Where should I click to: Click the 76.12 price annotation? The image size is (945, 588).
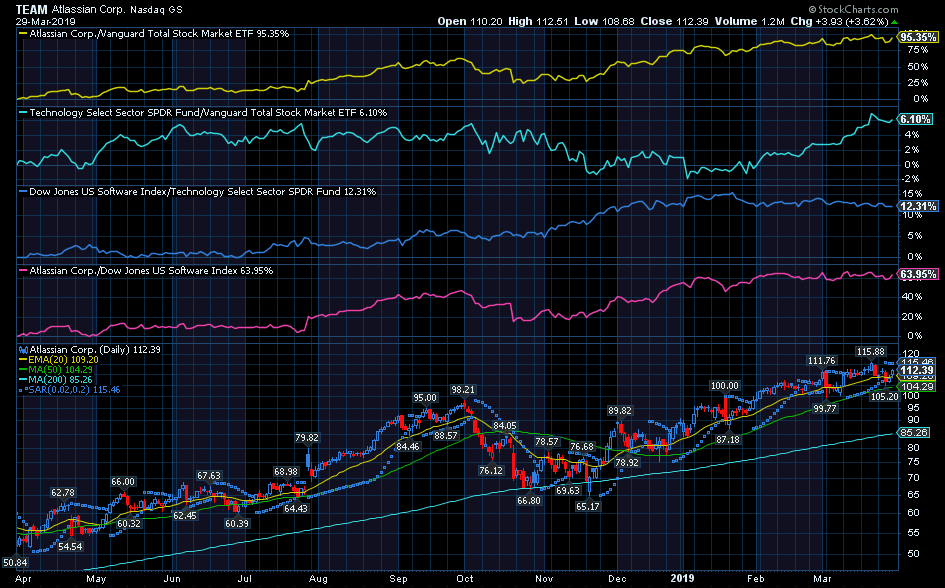click(x=491, y=471)
